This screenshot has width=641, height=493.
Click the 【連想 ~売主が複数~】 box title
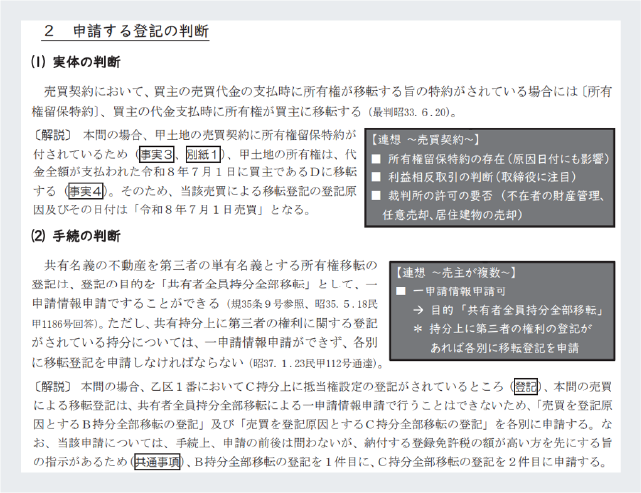[455, 272]
